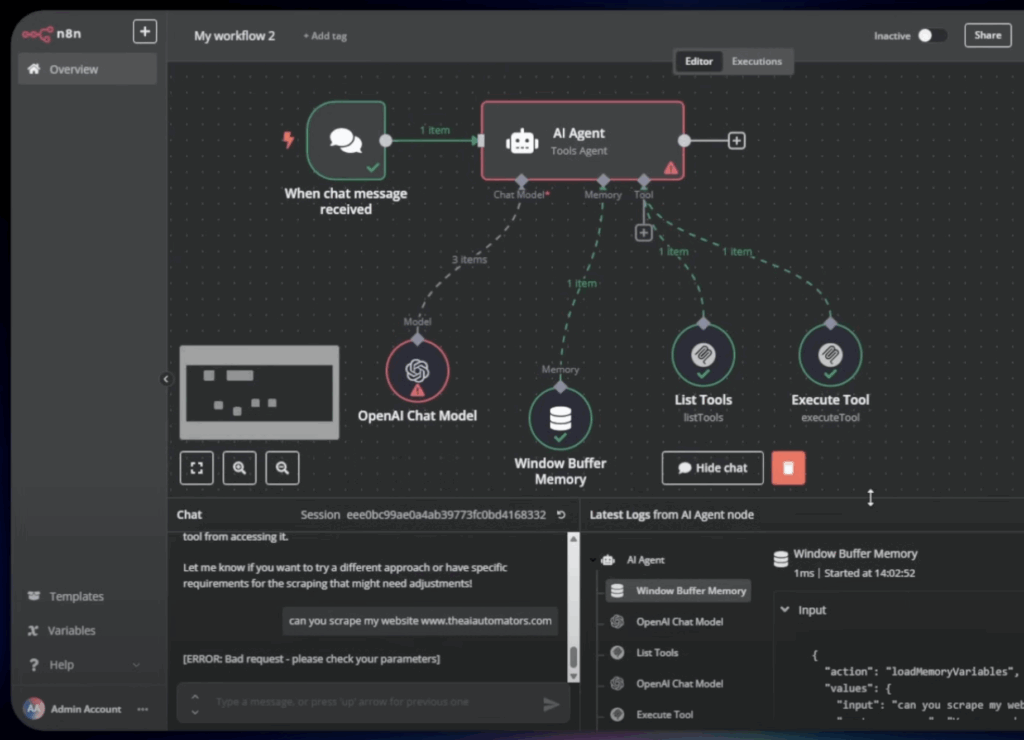Click the chat message input field
Viewport: 1024px width, 740px height.
click(x=374, y=702)
